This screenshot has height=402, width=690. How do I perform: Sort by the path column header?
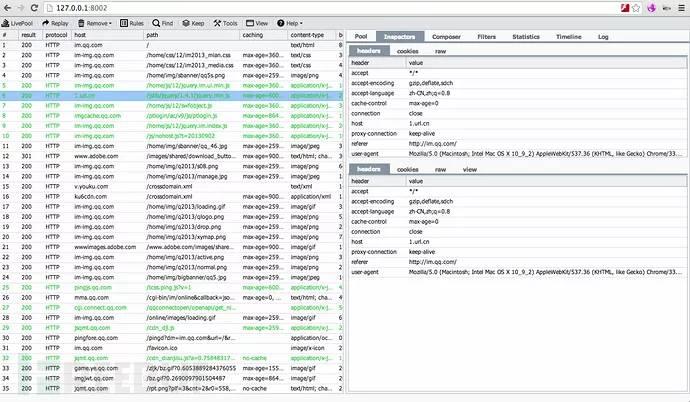[x=192, y=35]
